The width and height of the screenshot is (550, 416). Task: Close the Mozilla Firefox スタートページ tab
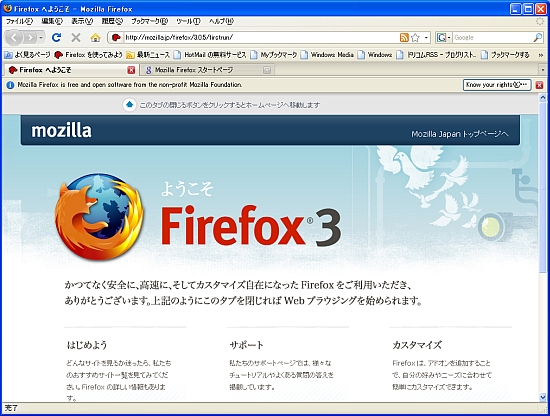pos(267,70)
